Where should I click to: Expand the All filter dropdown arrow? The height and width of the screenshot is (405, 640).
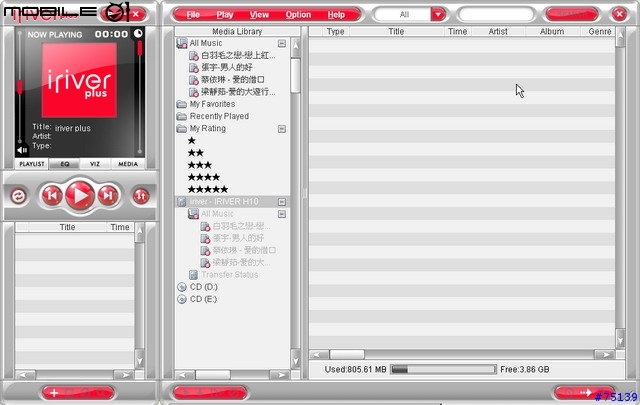(438, 15)
